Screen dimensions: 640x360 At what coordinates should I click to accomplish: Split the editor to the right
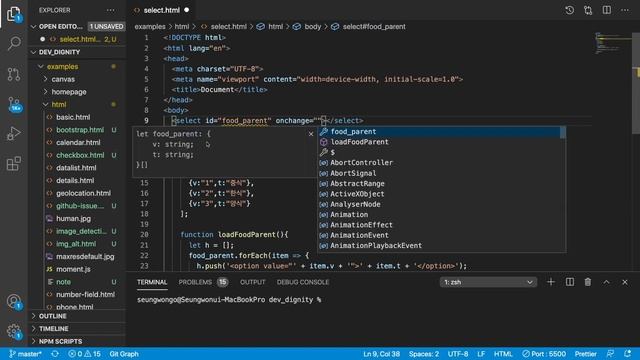(607, 10)
